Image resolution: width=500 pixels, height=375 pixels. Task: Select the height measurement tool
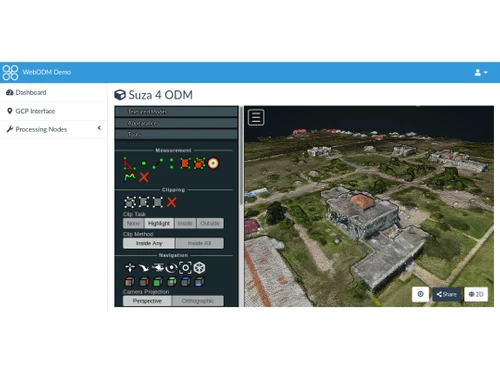(171, 163)
